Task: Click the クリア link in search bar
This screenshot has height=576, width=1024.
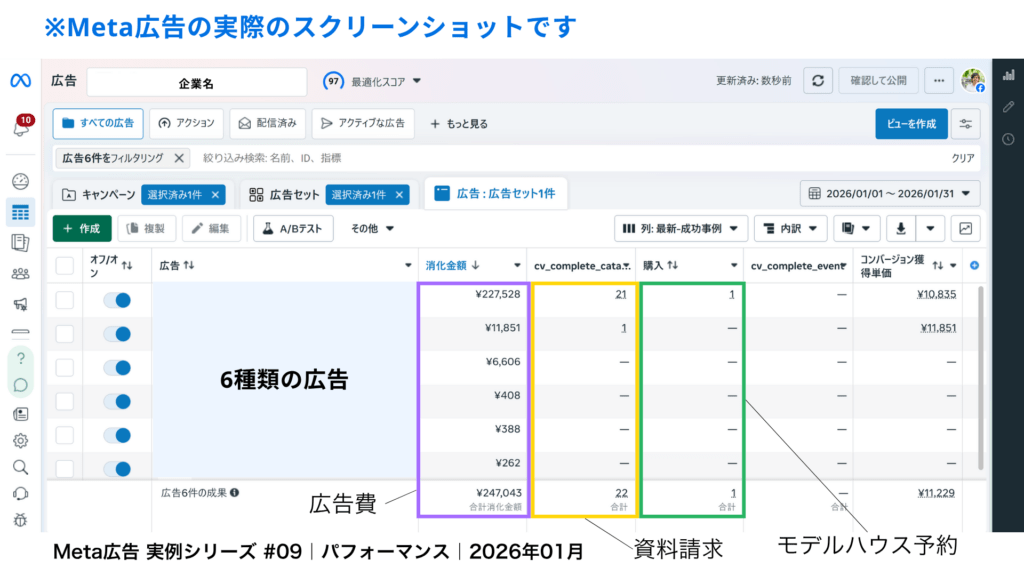Action: pyautogui.click(x=963, y=158)
